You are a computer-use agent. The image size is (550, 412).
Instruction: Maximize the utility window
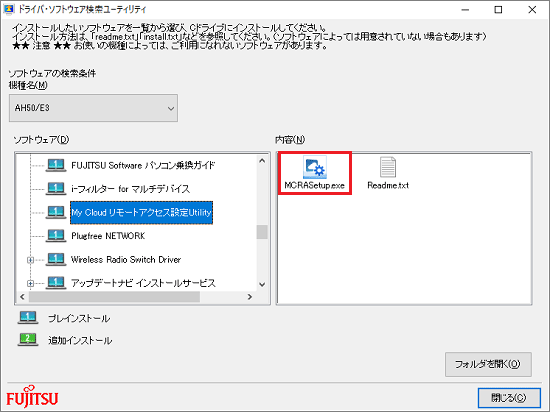498,10
